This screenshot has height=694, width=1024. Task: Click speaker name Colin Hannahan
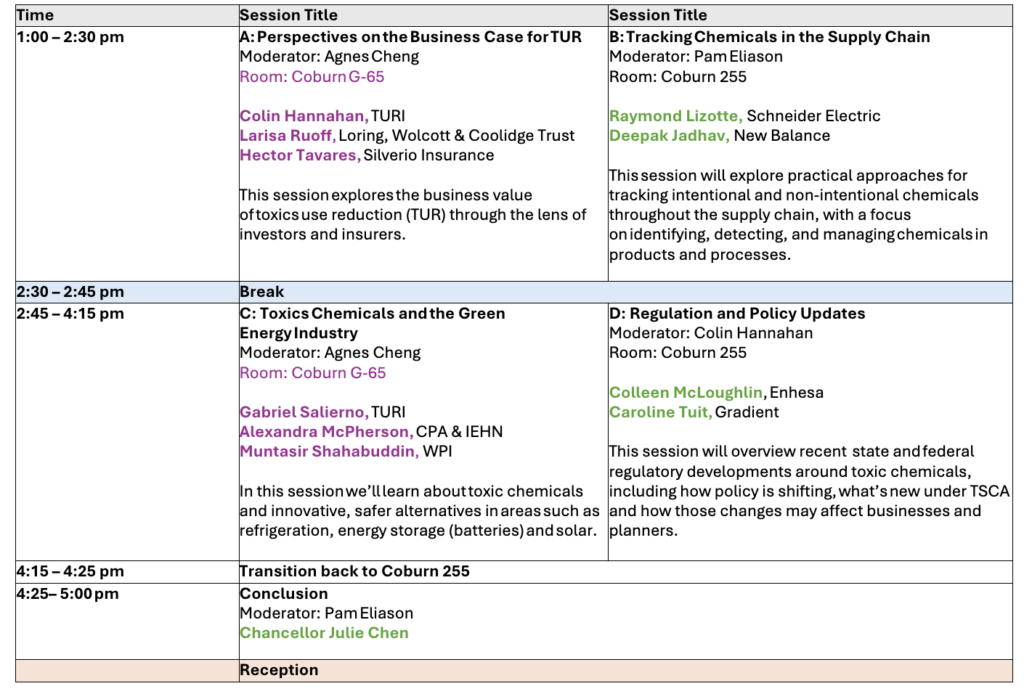click(304, 116)
